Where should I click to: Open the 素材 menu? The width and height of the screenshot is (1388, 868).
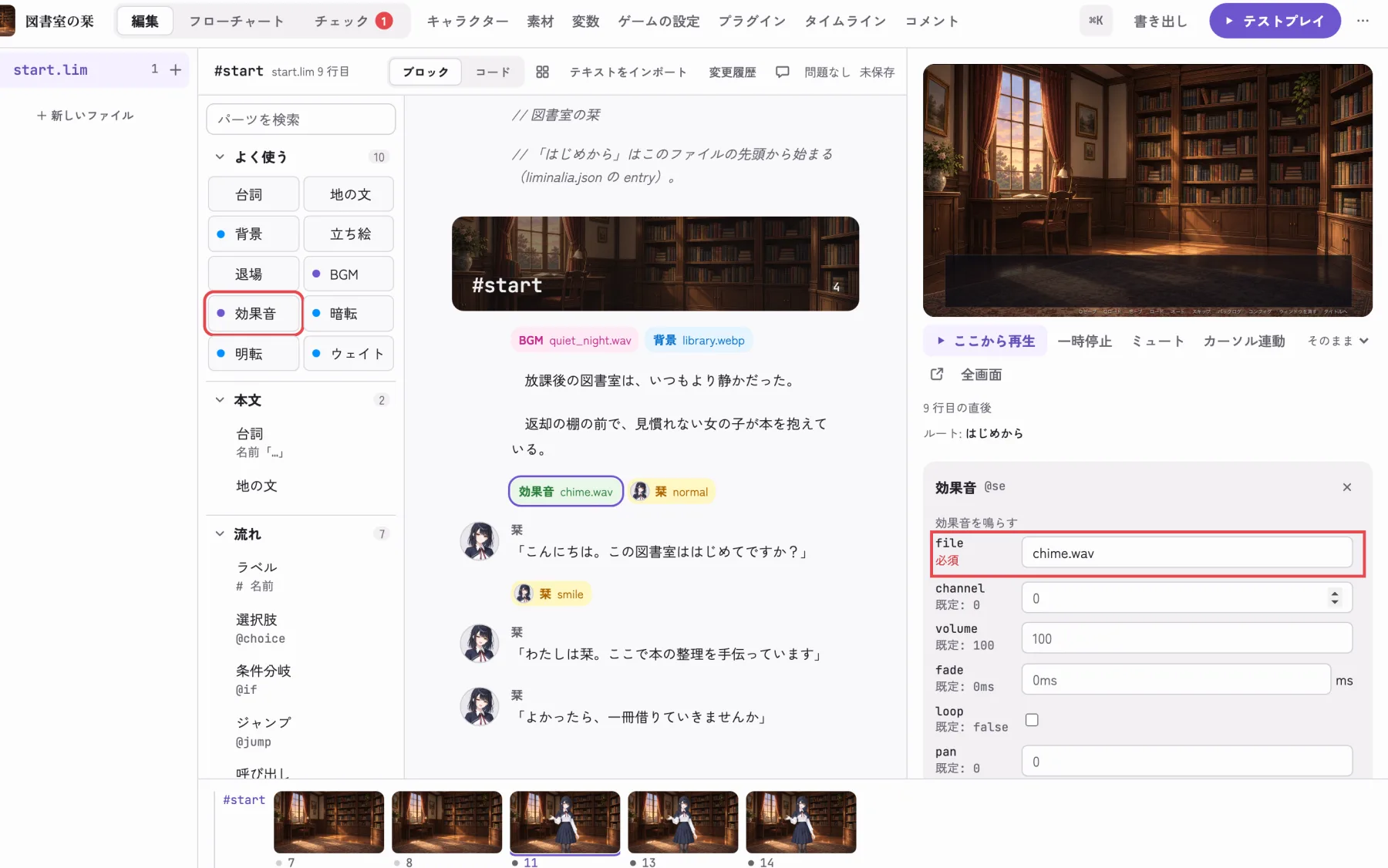(541, 21)
